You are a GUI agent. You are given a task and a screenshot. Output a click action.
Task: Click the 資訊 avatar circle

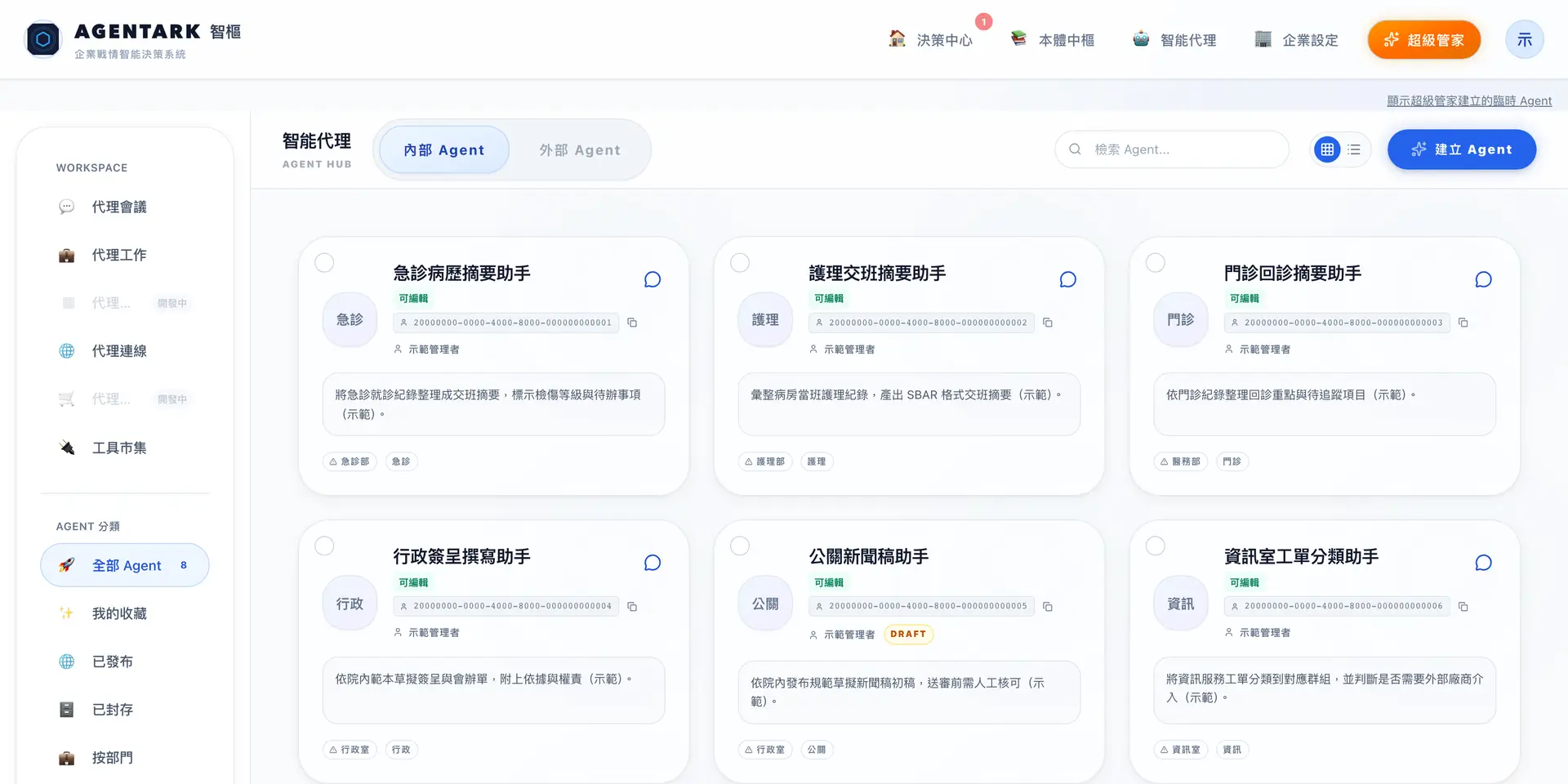point(1181,604)
